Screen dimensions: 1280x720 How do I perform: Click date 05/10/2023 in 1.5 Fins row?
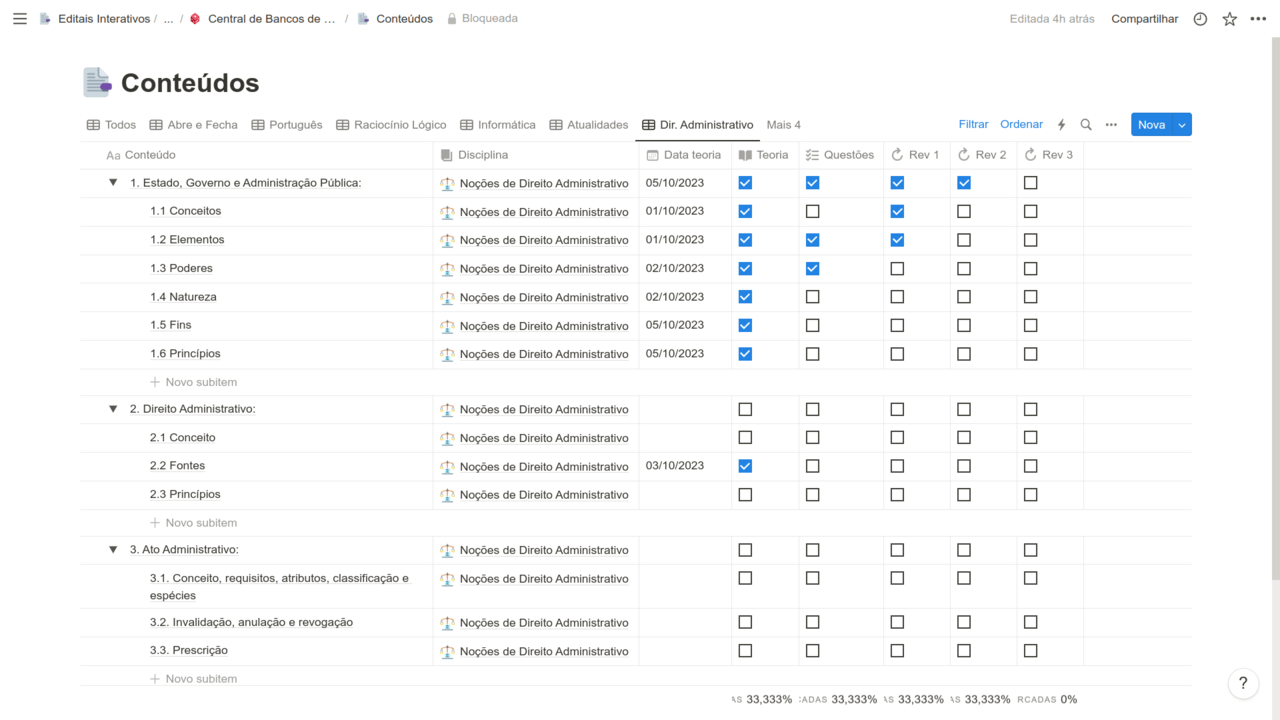tap(675, 325)
